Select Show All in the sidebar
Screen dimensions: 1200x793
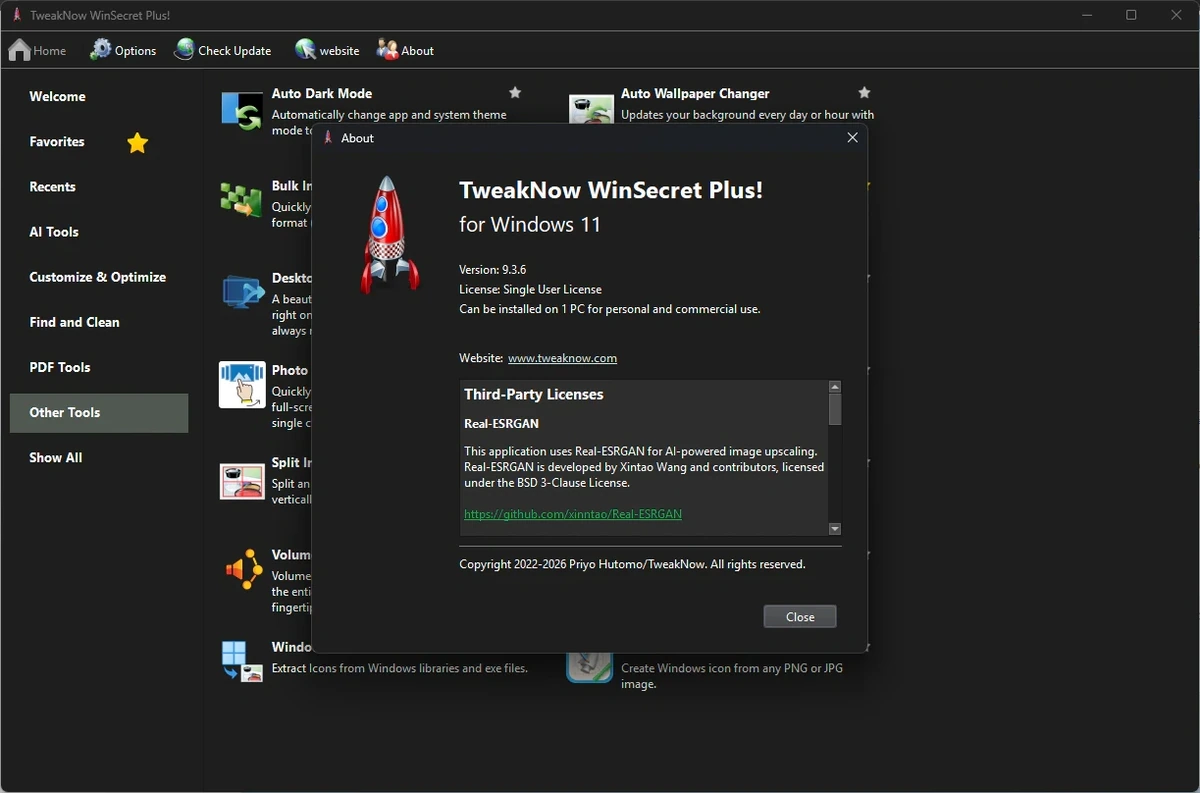[56, 458]
